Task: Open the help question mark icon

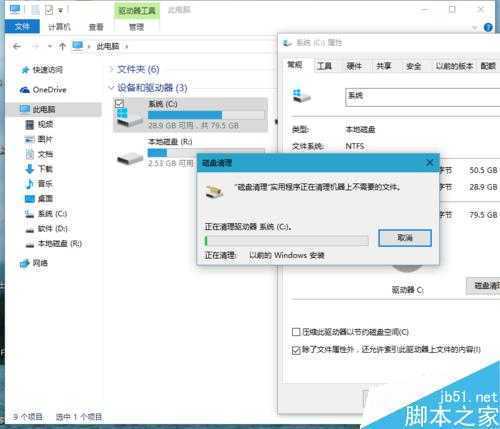Action: click(488, 27)
